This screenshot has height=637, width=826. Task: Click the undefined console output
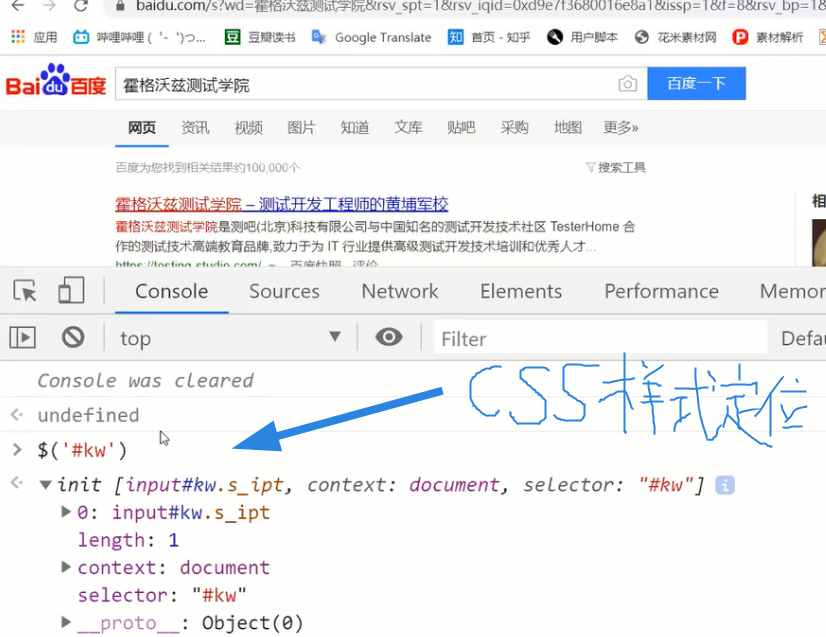tap(88, 415)
